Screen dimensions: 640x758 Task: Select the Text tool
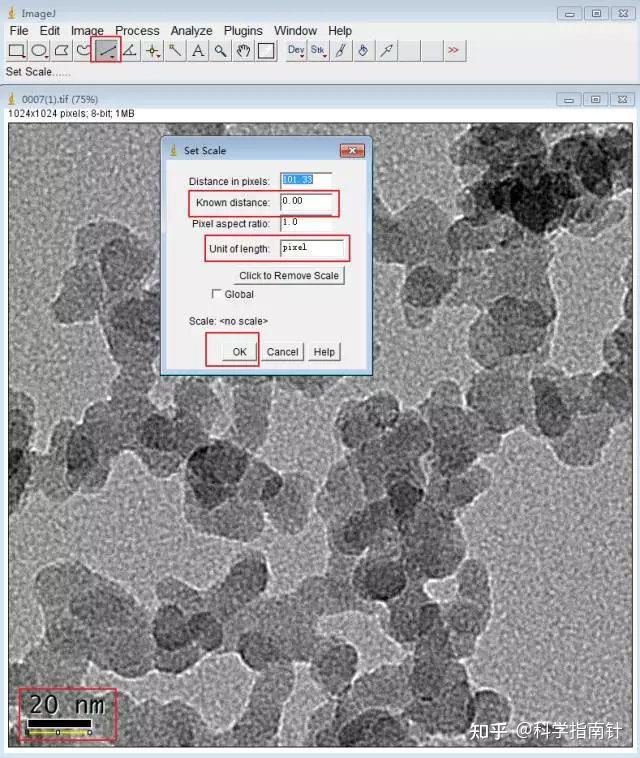(x=198, y=50)
